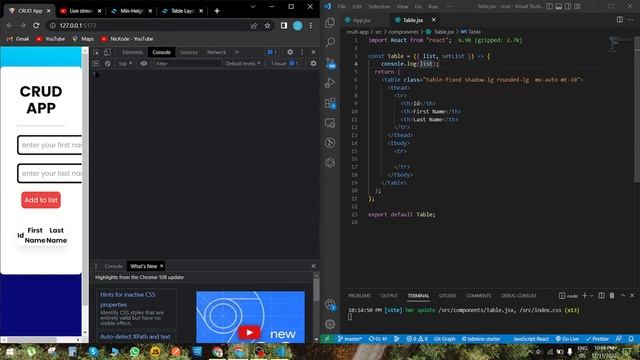Switch to the OUTPUT panel tab
This screenshot has height=360, width=640.
tap(389, 296)
